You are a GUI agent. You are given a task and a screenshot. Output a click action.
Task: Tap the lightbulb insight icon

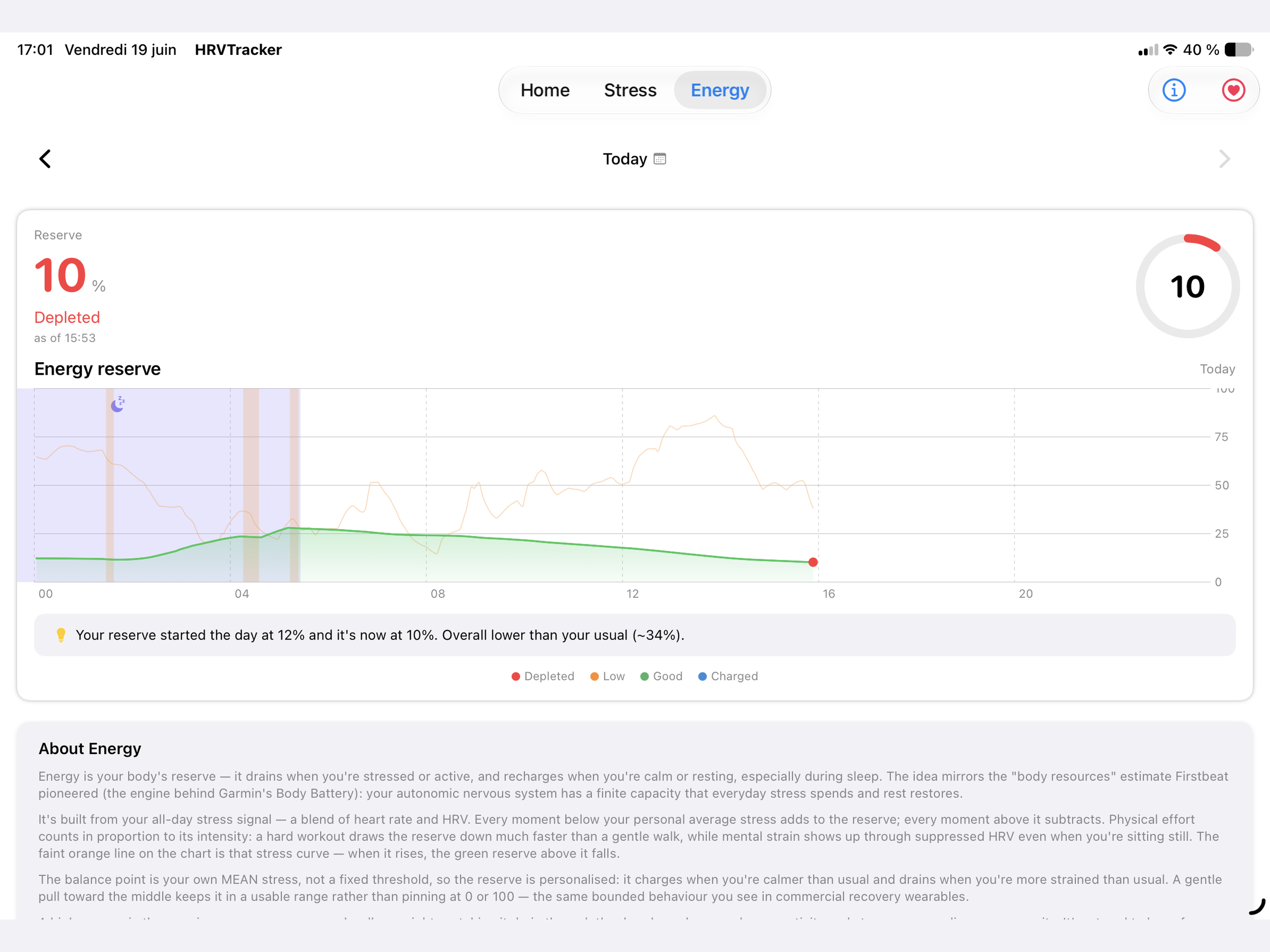pos(61,635)
